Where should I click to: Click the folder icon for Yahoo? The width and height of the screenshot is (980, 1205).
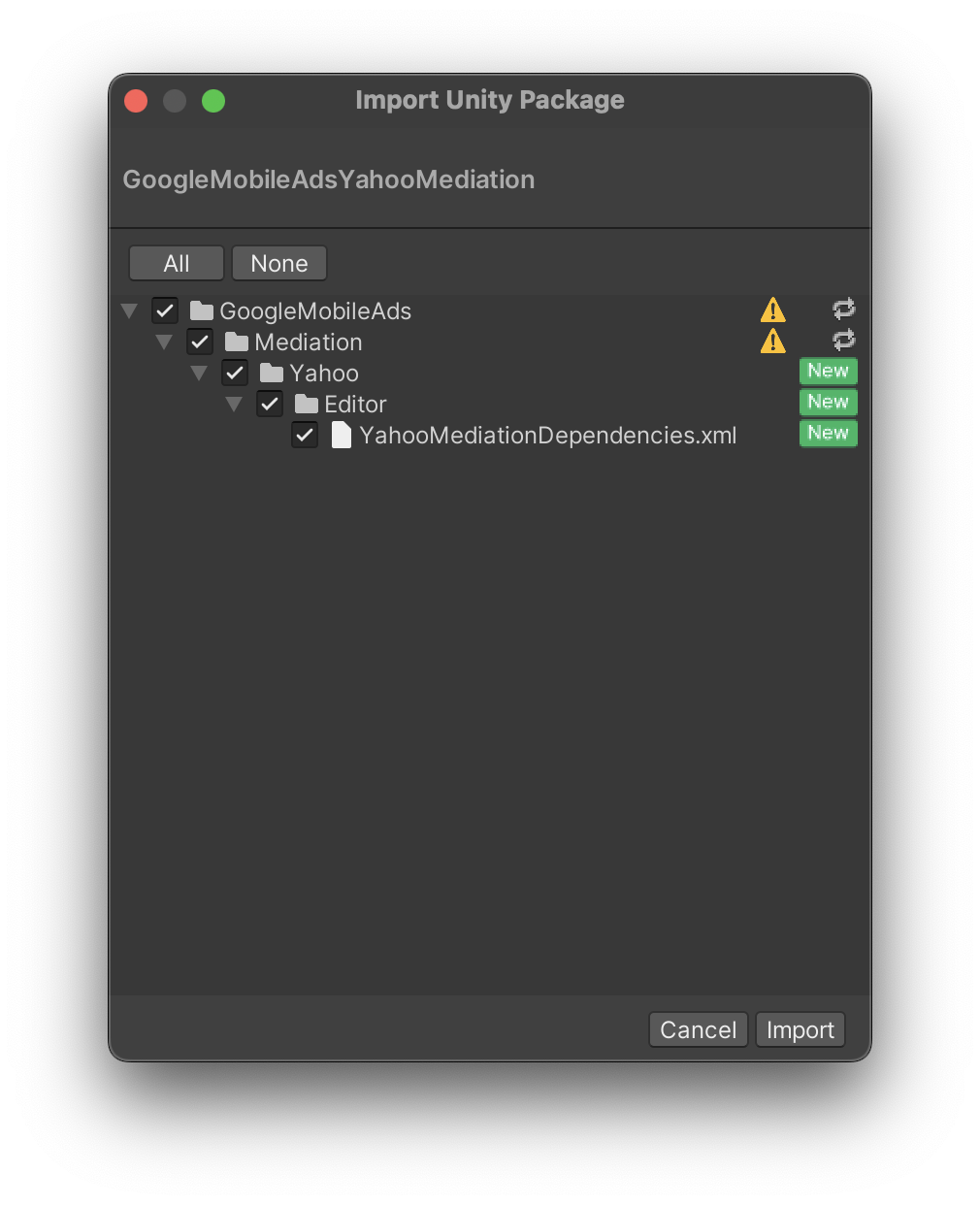[x=271, y=372]
